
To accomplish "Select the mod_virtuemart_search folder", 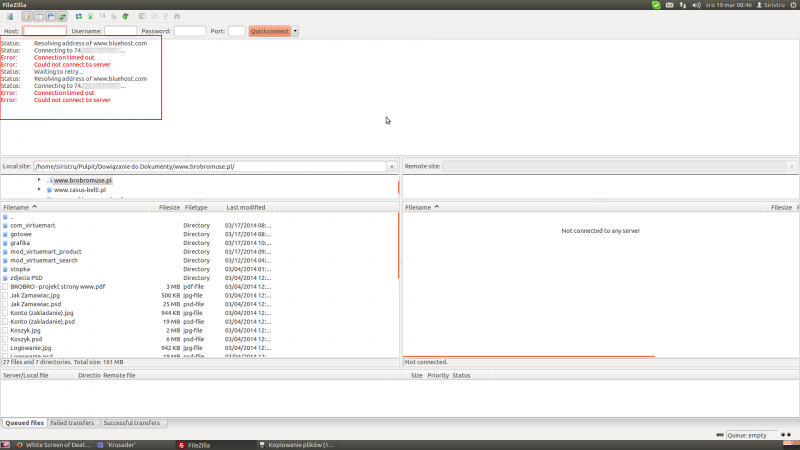I will click(44, 260).
